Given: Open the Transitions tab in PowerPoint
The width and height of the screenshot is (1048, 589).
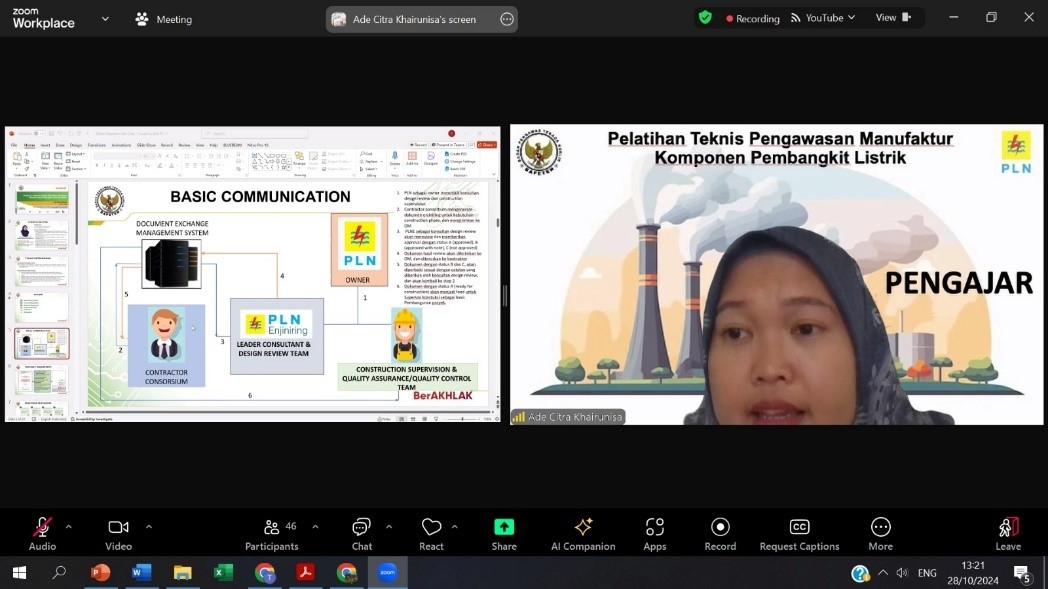Looking at the screenshot, I should pos(97,144).
